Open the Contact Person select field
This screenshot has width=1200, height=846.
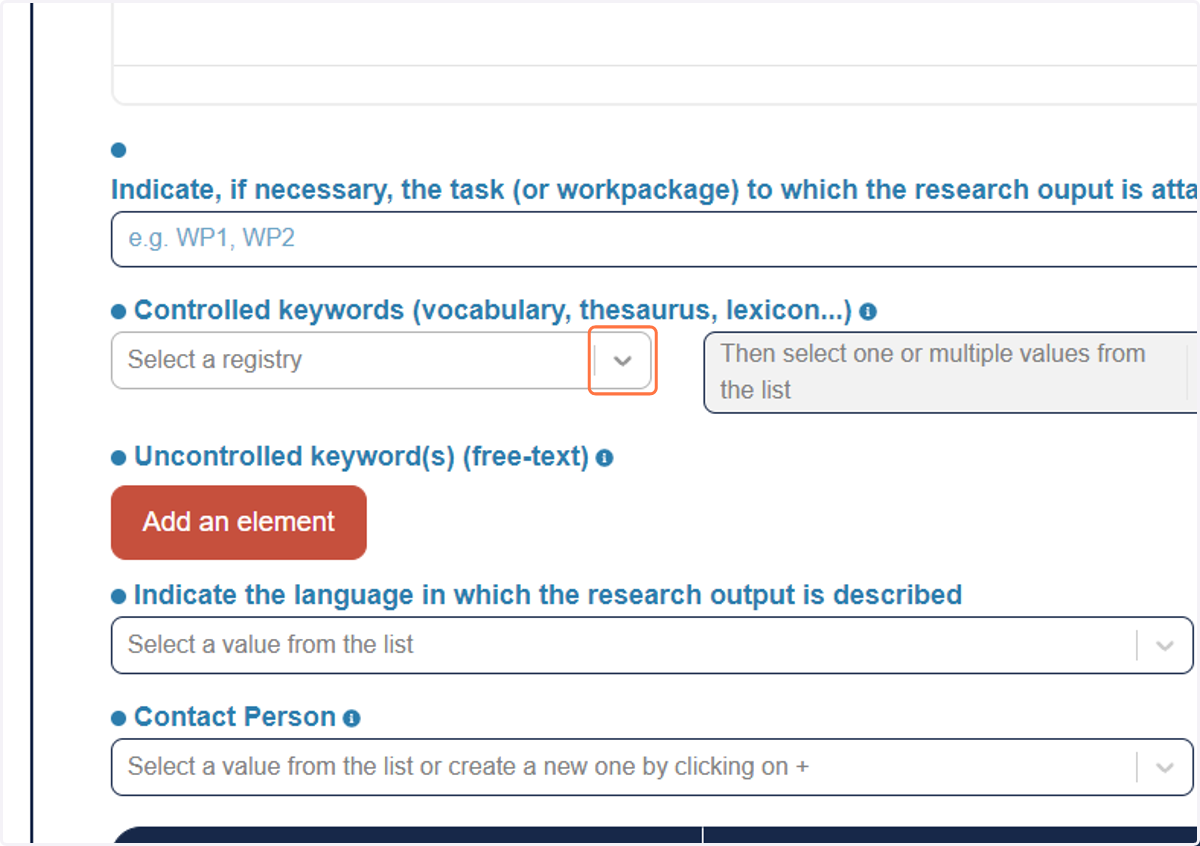coord(652,767)
